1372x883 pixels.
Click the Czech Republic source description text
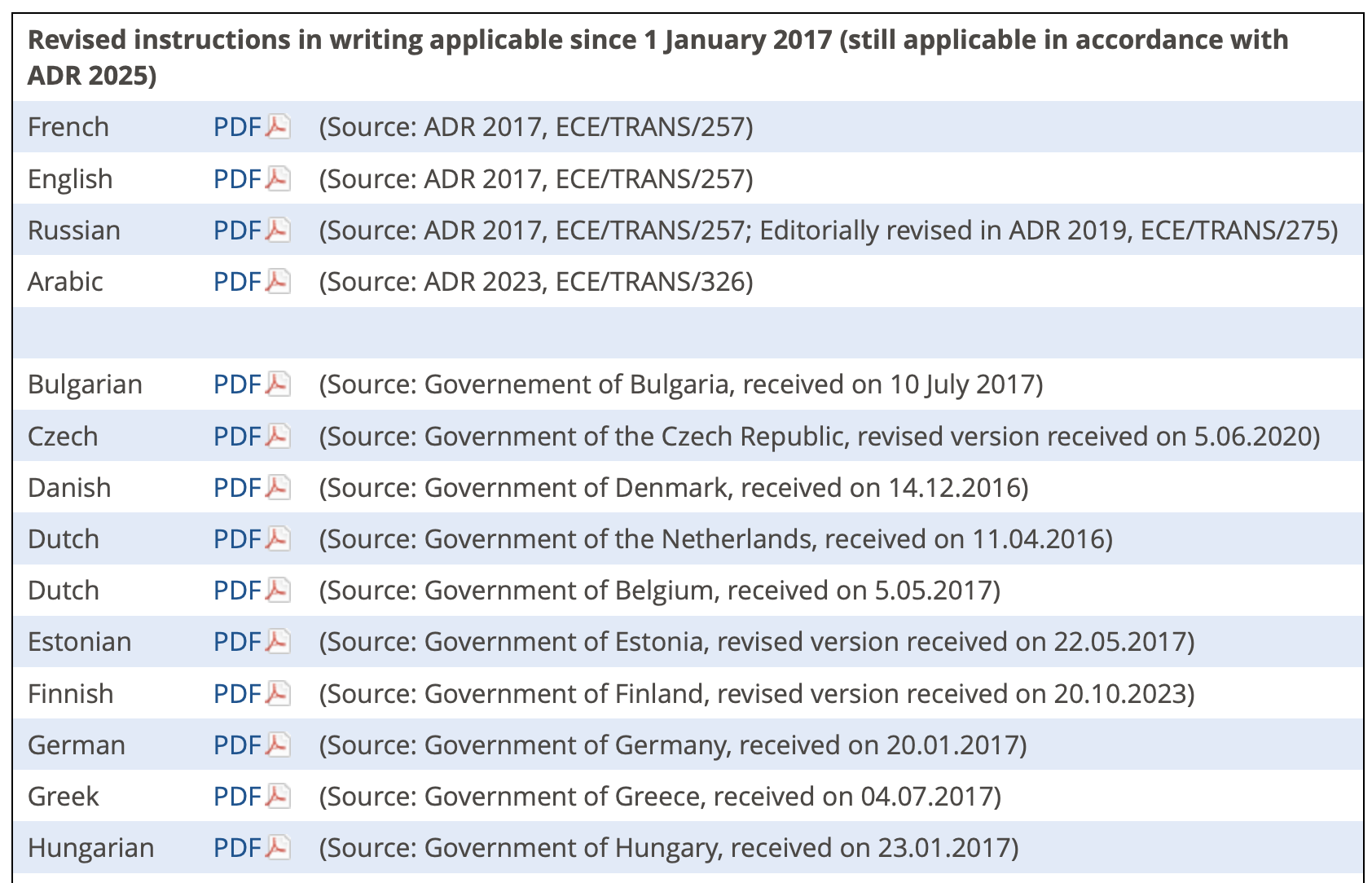819,437
